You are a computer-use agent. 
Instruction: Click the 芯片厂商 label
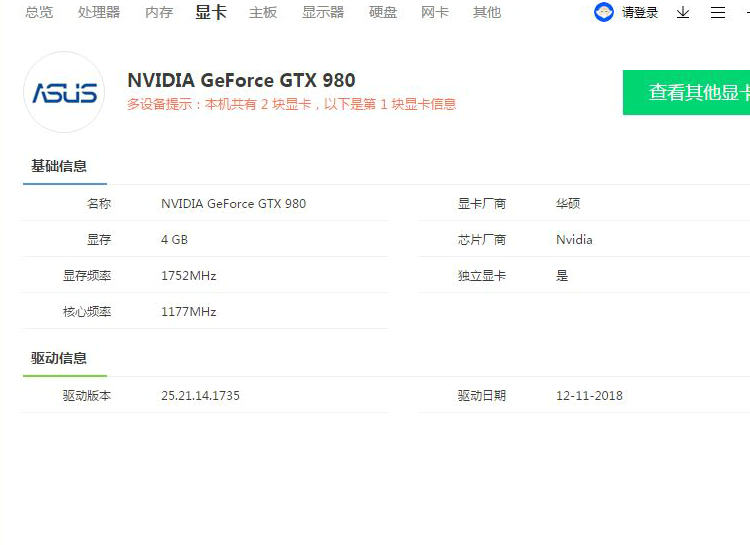pos(482,240)
